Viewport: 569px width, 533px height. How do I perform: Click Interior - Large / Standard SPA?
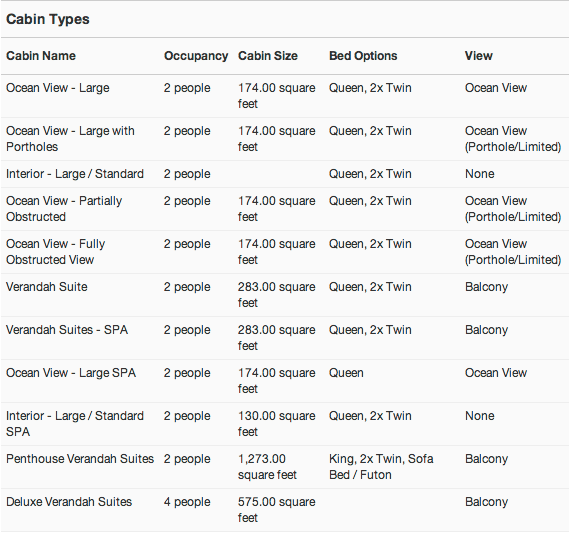click(75, 423)
